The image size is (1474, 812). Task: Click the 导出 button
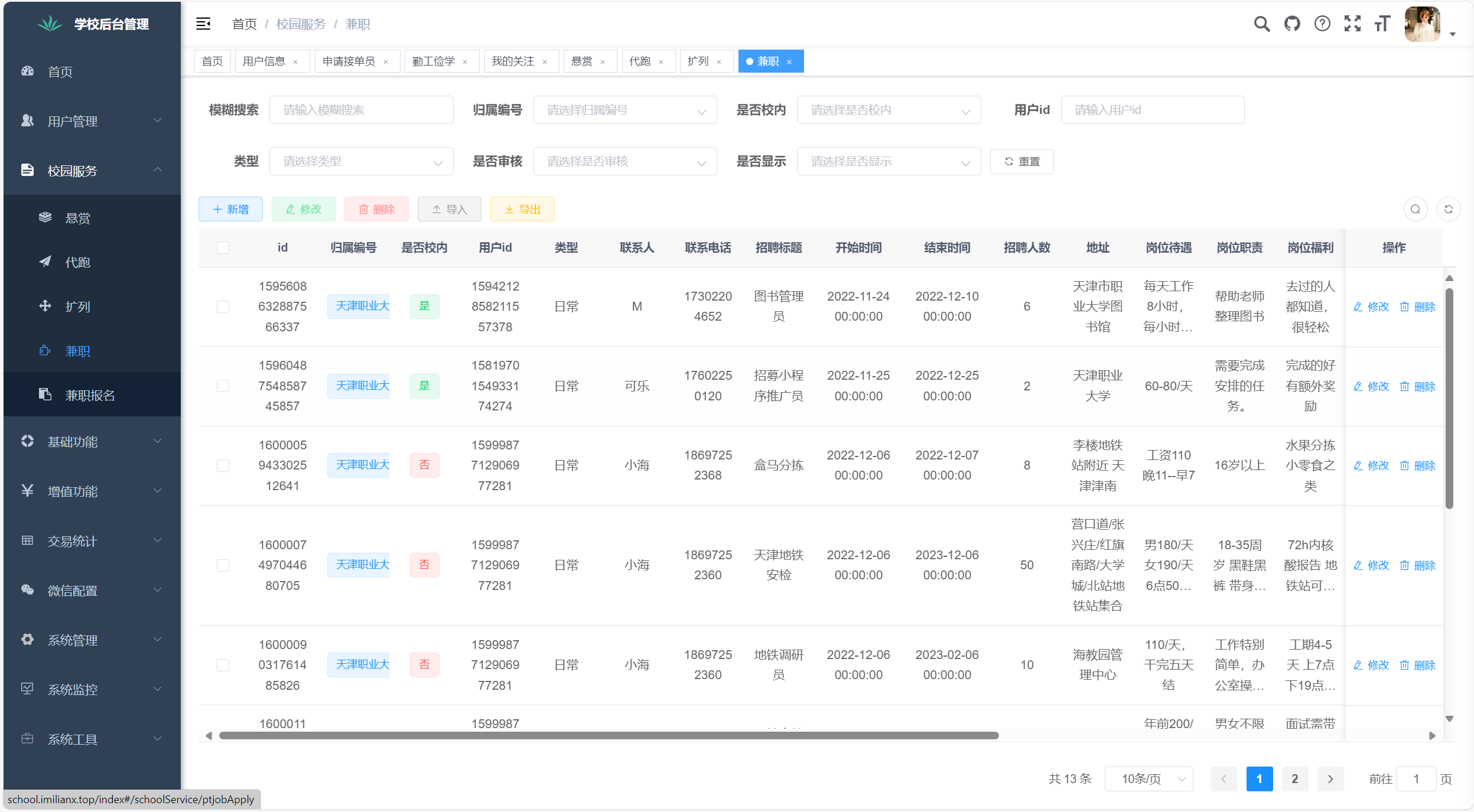point(522,209)
